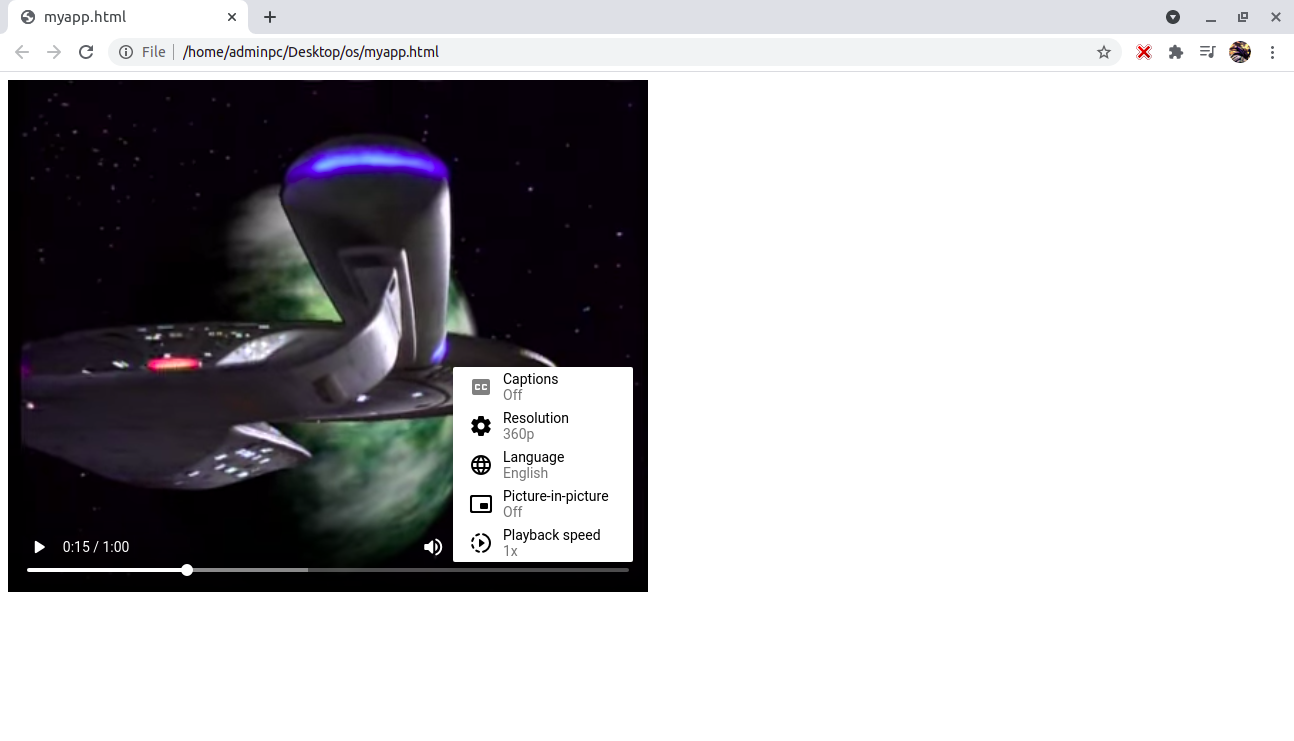Reload the page
The image size is (1294, 741).
tap(86, 52)
